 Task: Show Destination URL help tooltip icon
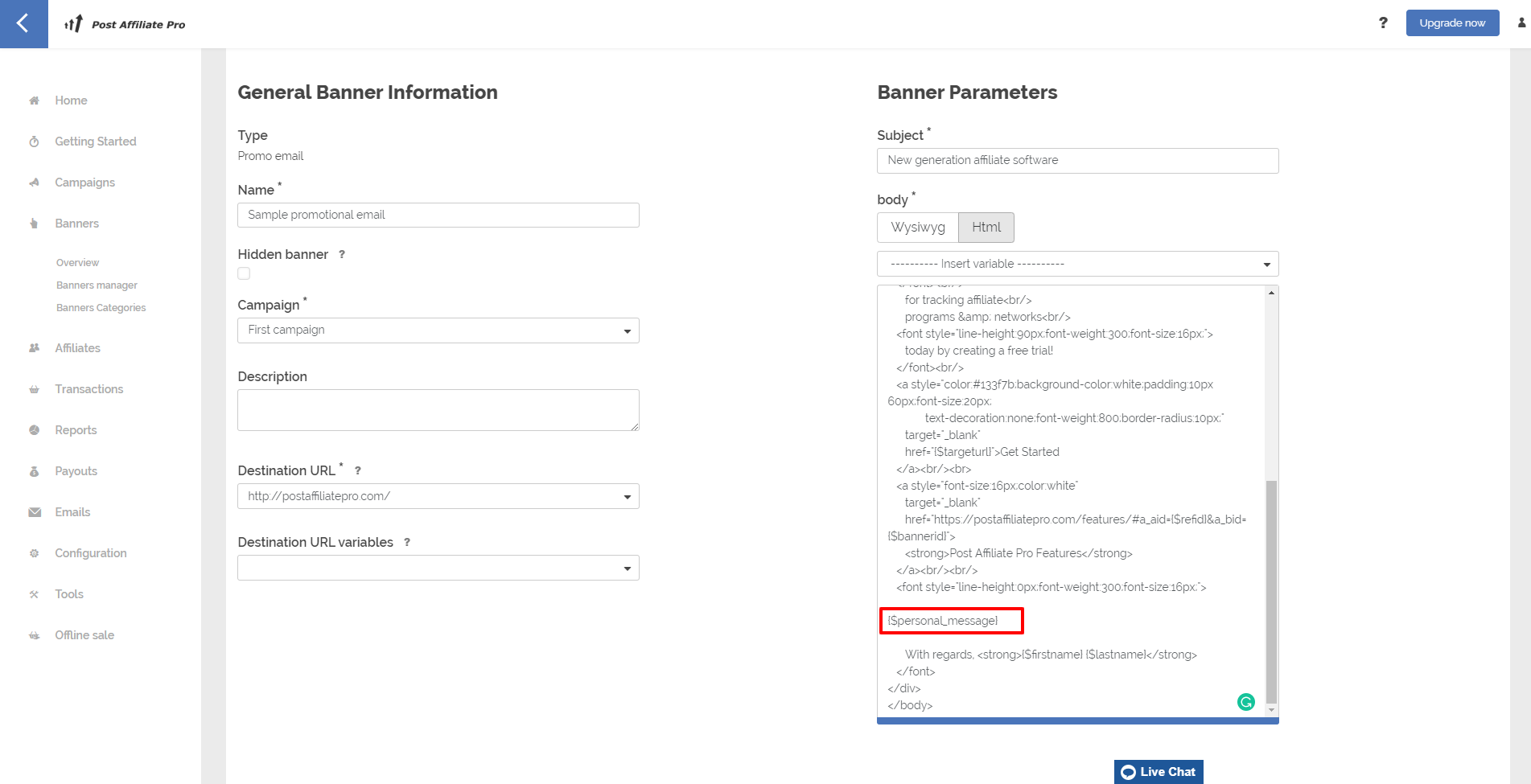pos(358,470)
